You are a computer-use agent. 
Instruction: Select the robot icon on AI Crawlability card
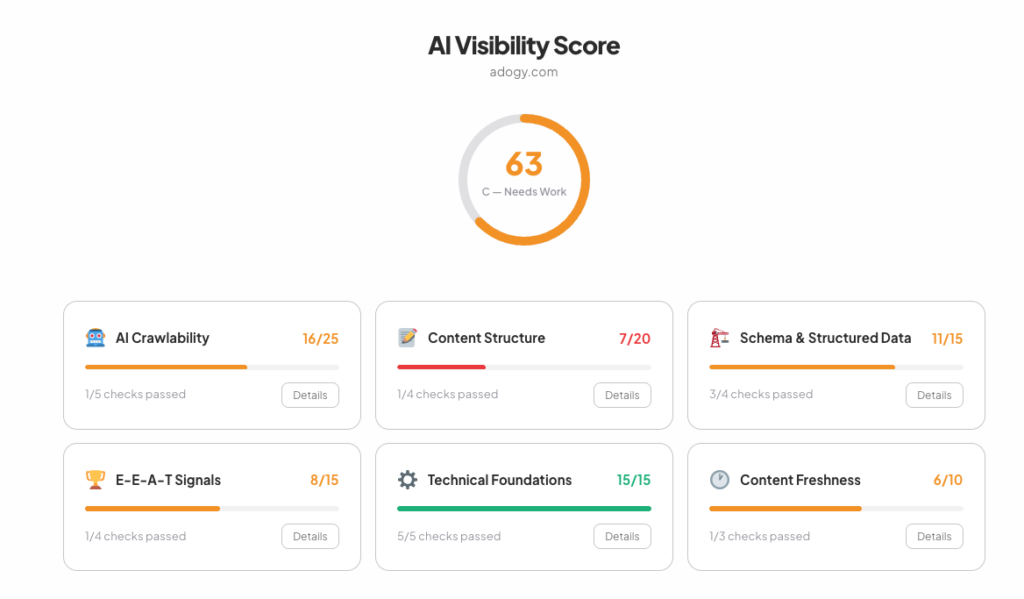pos(95,338)
